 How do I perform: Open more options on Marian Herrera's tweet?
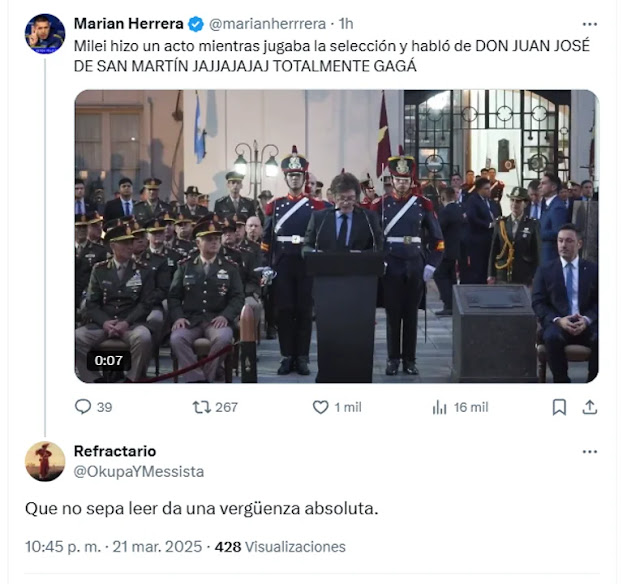coord(590,24)
